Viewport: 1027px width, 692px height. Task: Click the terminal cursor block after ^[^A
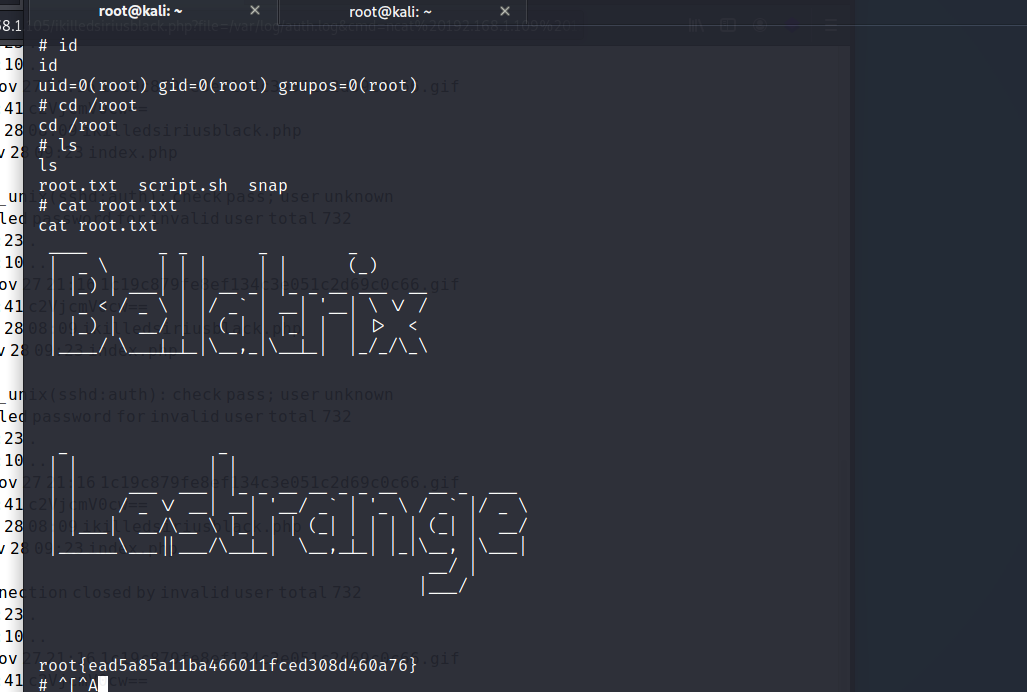pos(103,685)
